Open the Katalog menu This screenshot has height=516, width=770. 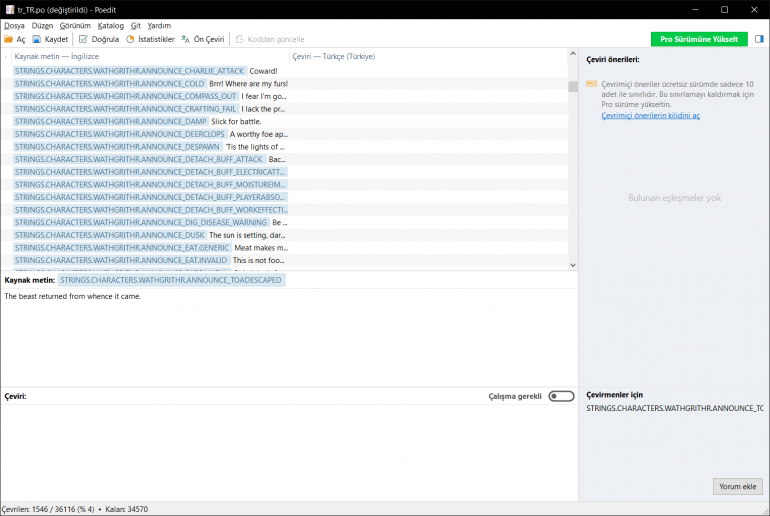tap(111, 25)
